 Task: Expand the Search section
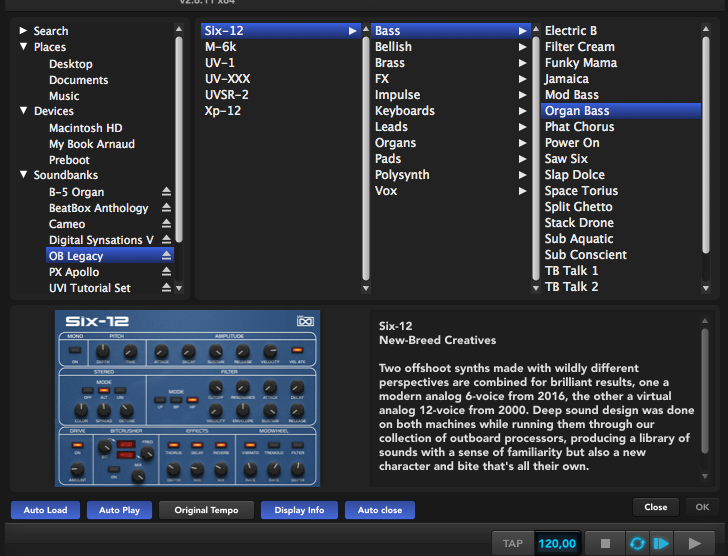(x=23, y=31)
